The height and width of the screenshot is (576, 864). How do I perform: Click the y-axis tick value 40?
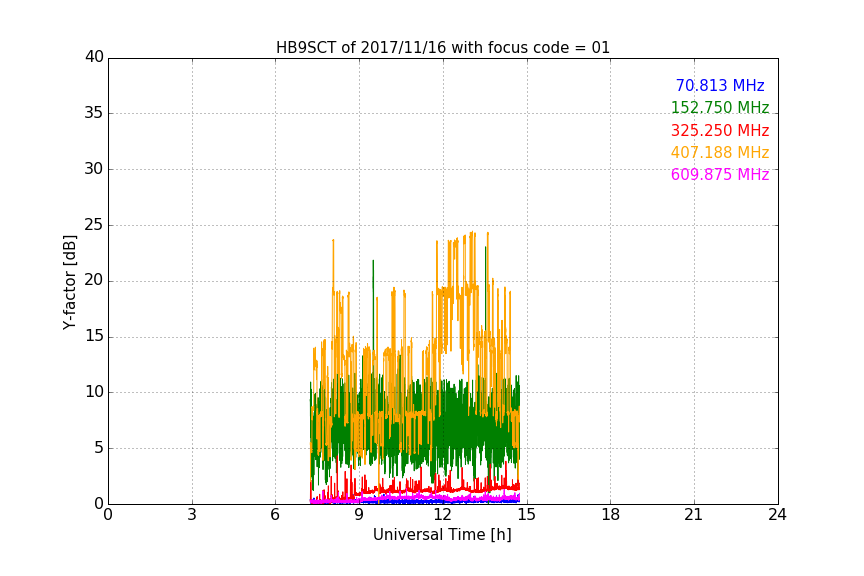[x=94, y=56]
